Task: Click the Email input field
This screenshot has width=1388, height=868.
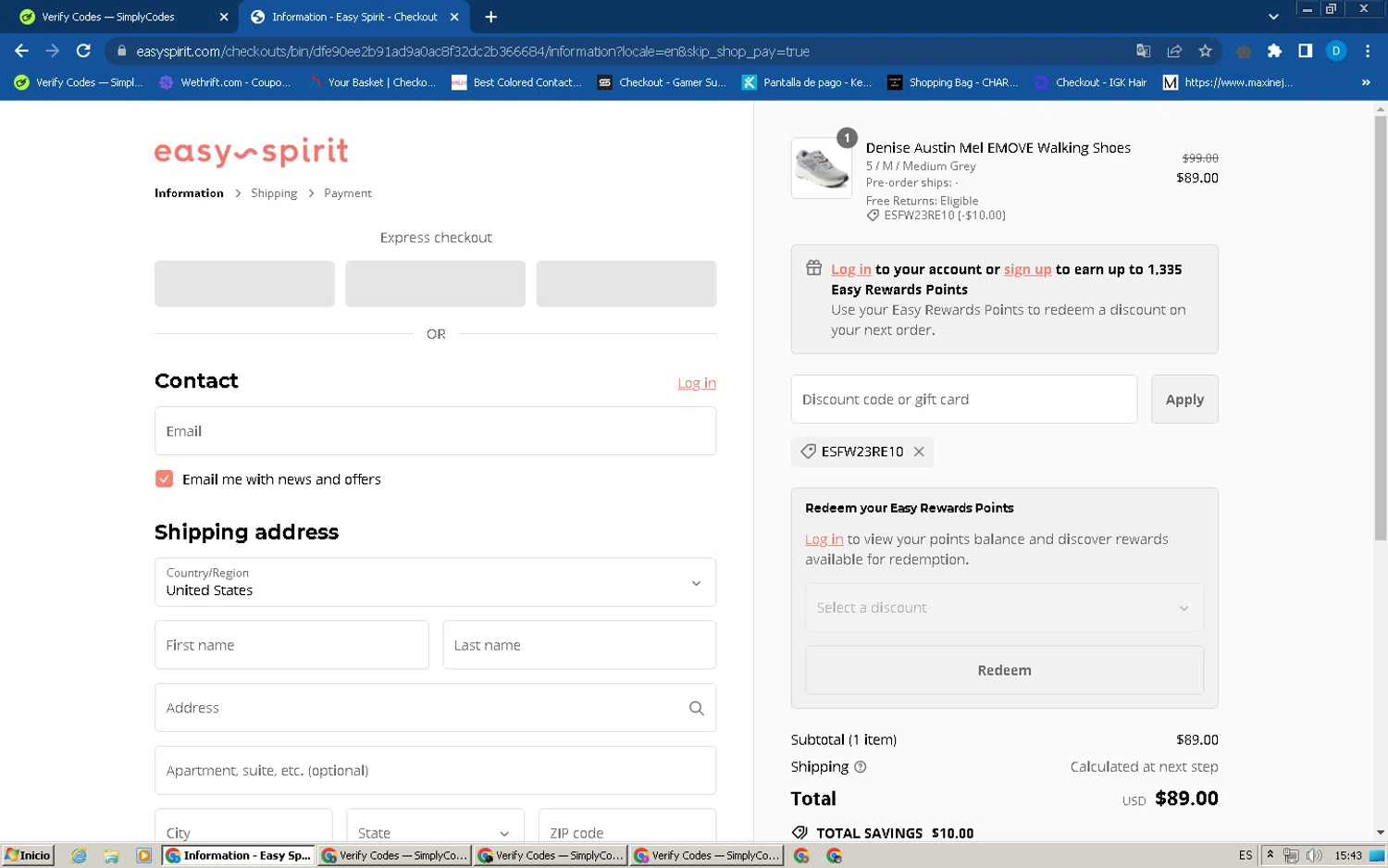Action: (435, 431)
